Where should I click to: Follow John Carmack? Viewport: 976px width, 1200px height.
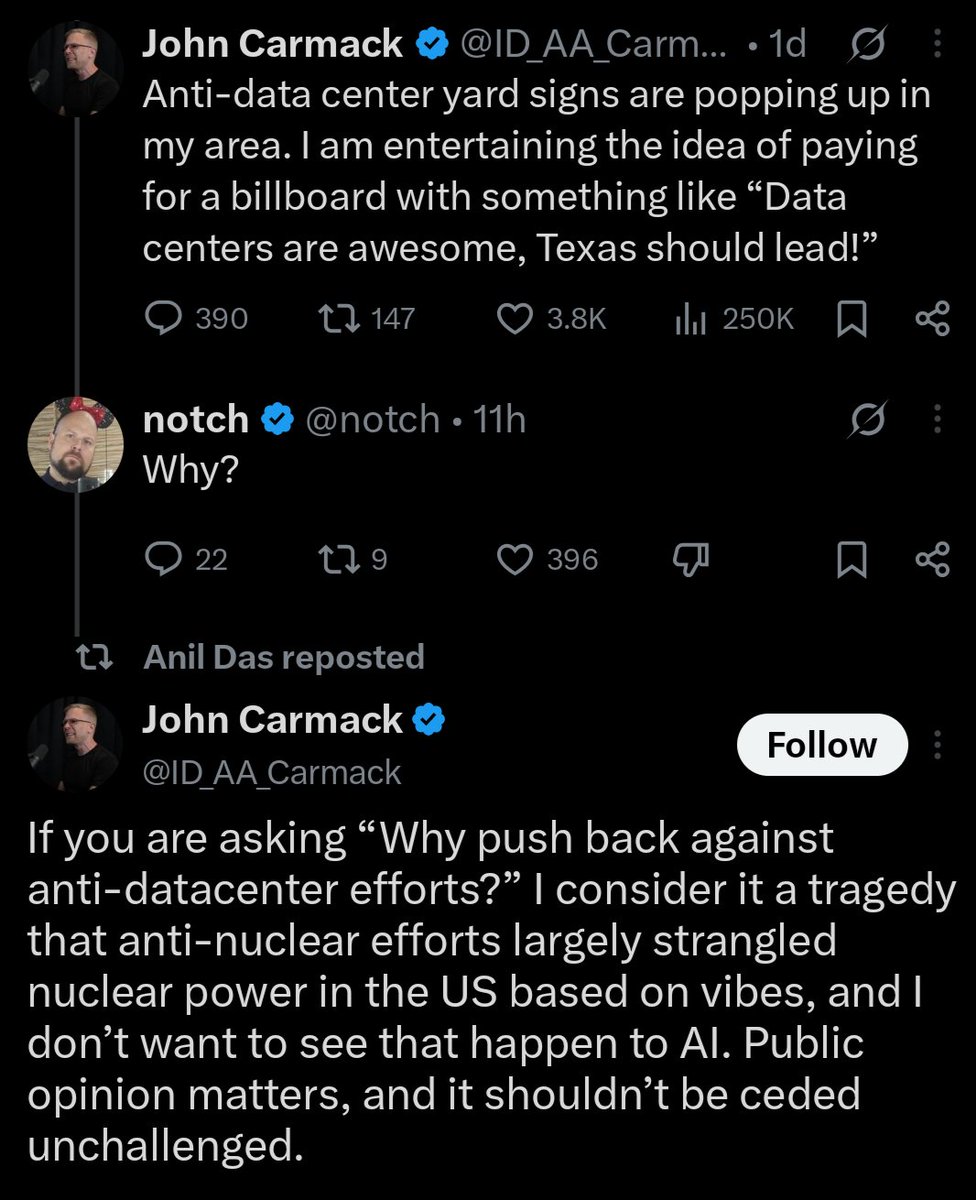pyautogui.click(x=822, y=745)
